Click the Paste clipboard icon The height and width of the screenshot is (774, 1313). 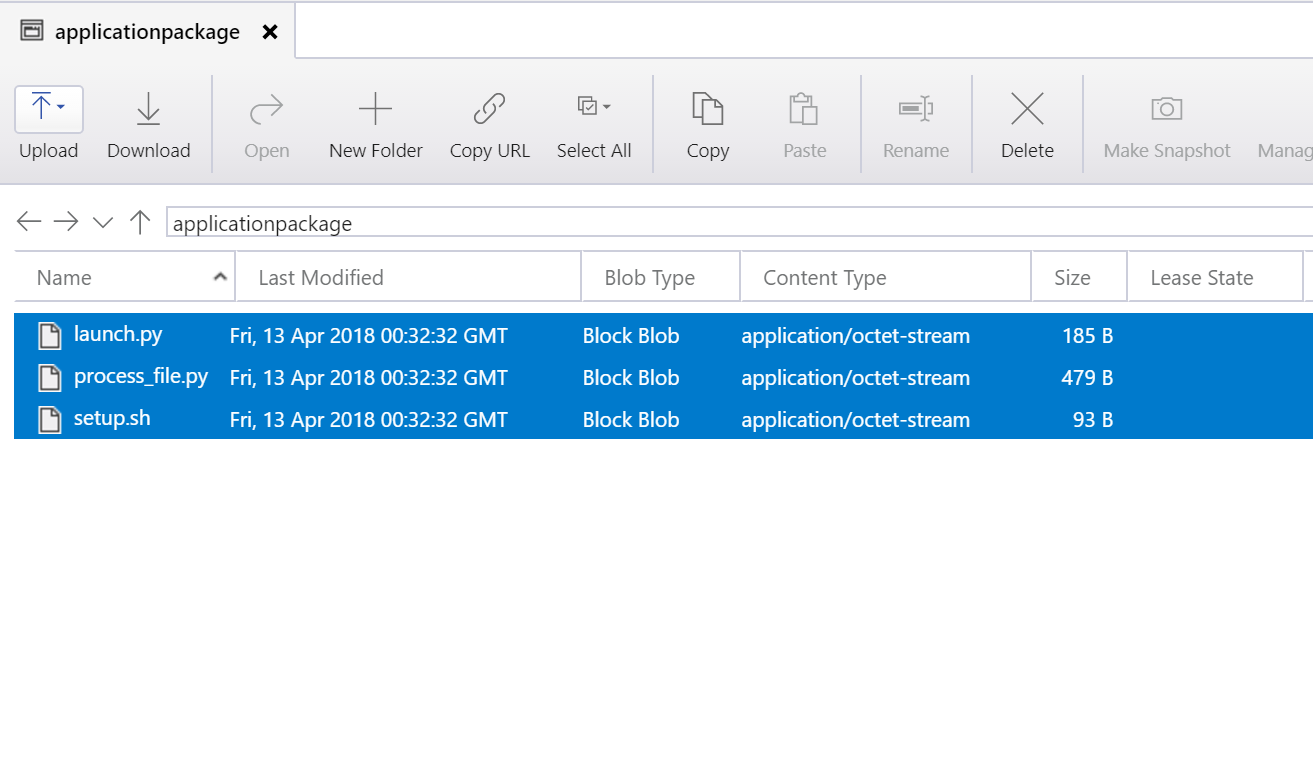[804, 108]
